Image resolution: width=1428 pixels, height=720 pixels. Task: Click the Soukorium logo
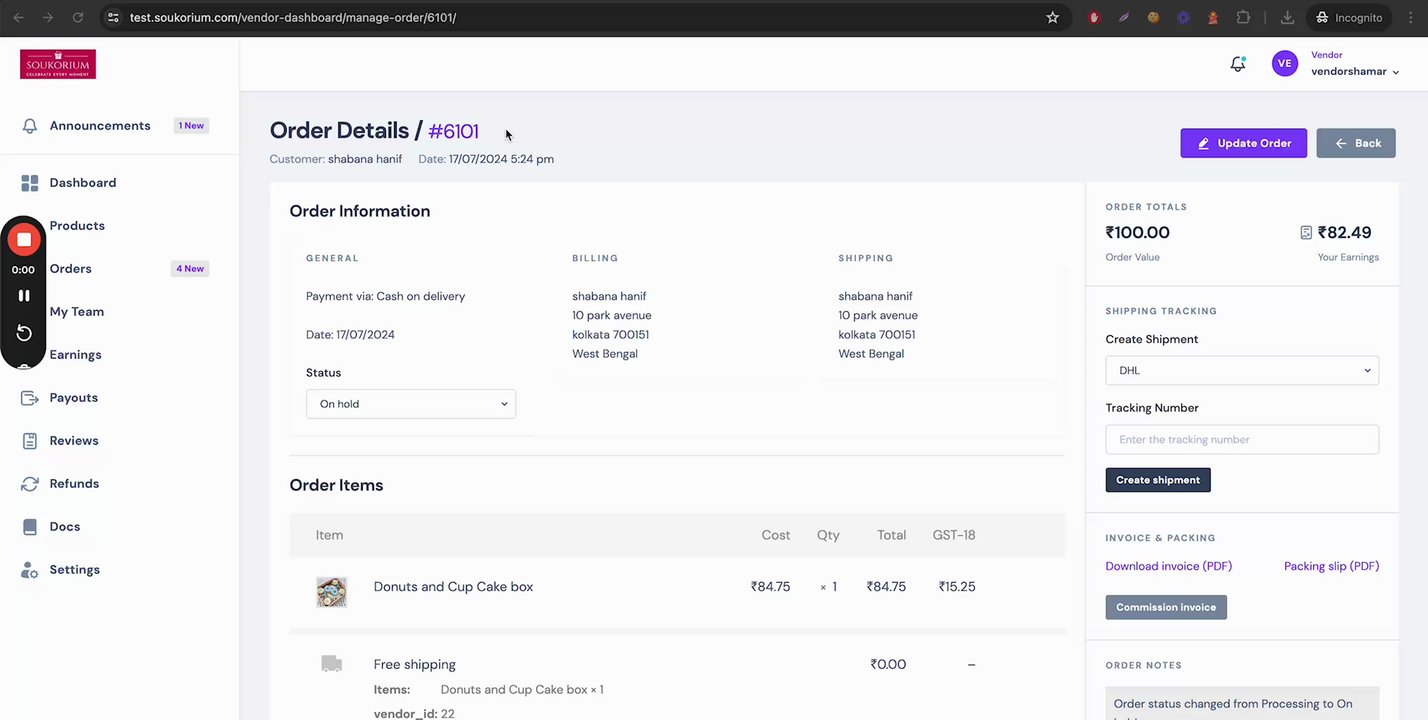(58, 64)
